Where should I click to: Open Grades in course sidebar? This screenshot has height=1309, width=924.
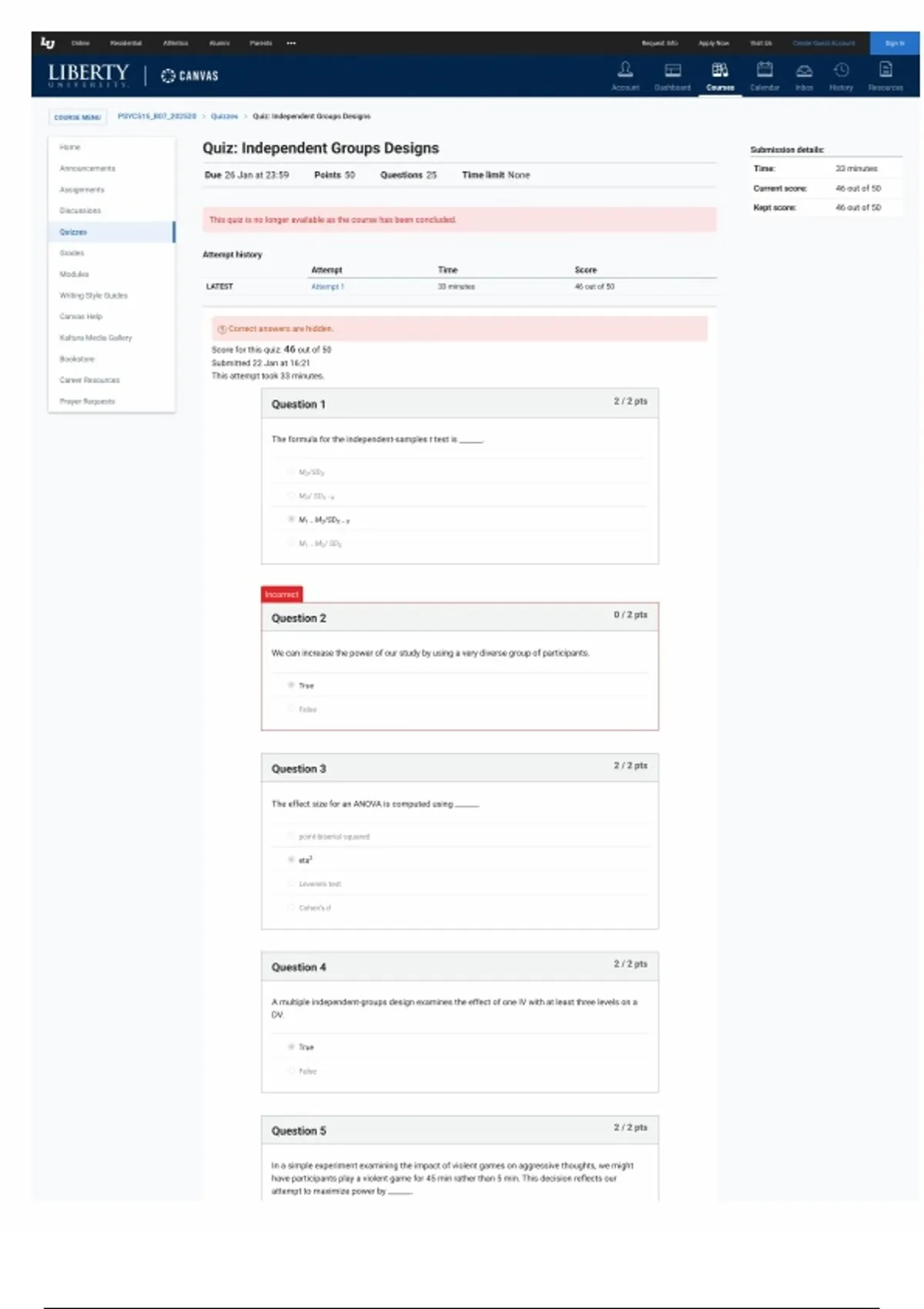pyautogui.click(x=72, y=253)
